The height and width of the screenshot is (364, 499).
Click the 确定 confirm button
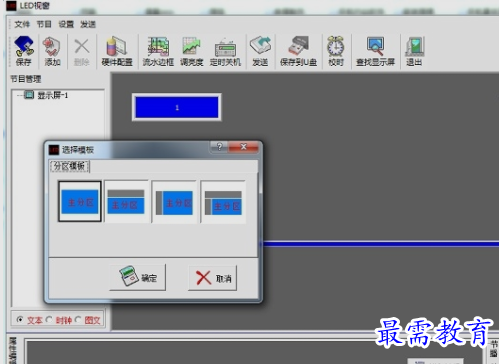138,277
